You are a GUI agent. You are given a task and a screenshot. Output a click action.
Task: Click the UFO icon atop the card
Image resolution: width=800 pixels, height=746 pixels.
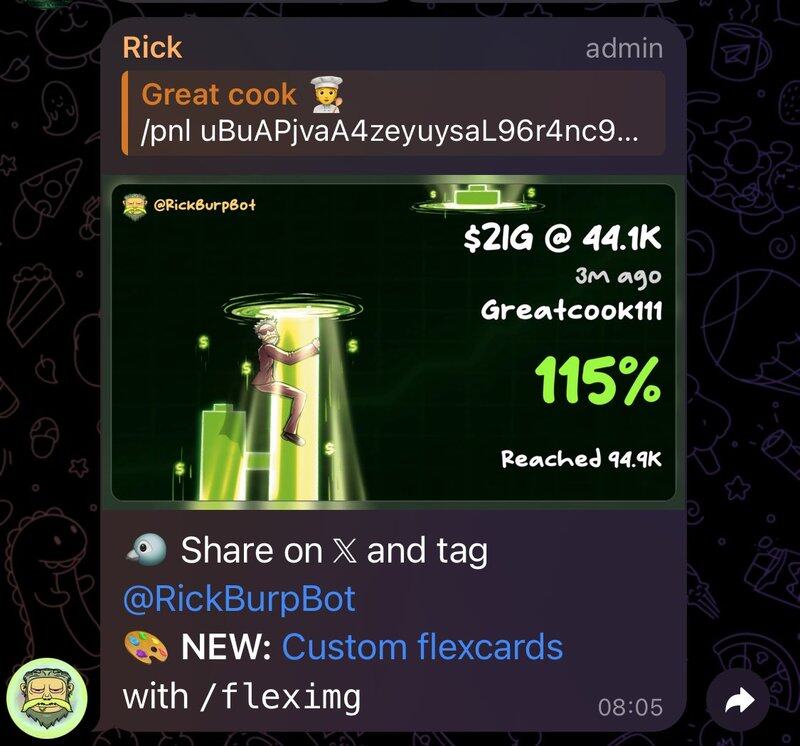478,199
